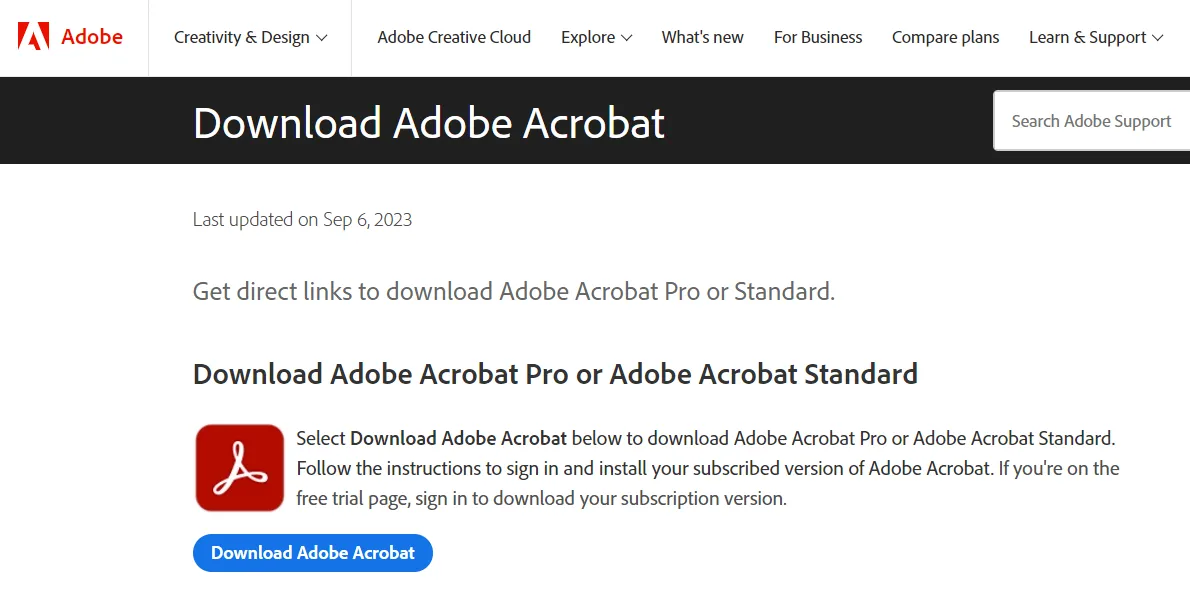Open the Explore dropdown menu

click(596, 37)
